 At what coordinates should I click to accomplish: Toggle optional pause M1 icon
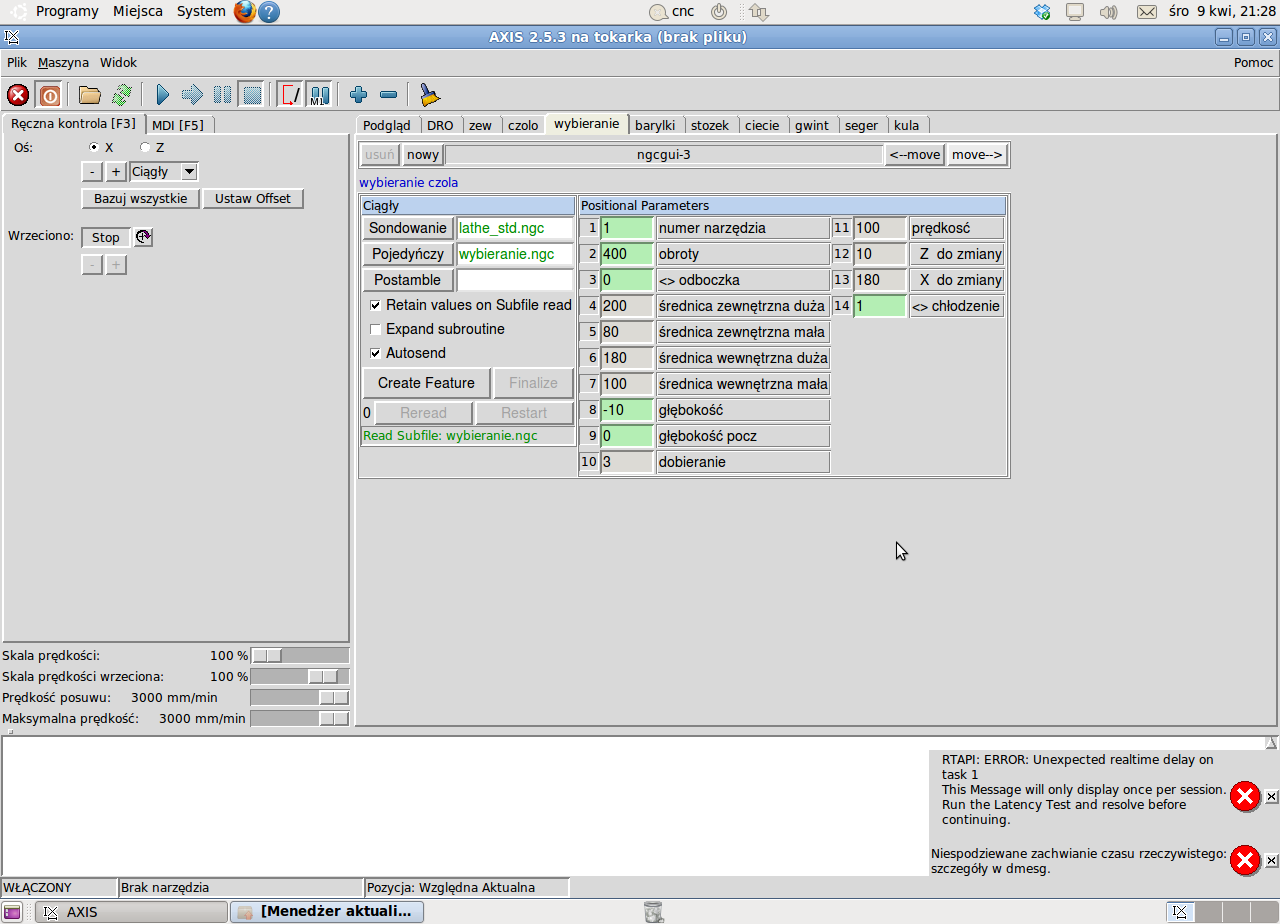(x=319, y=95)
